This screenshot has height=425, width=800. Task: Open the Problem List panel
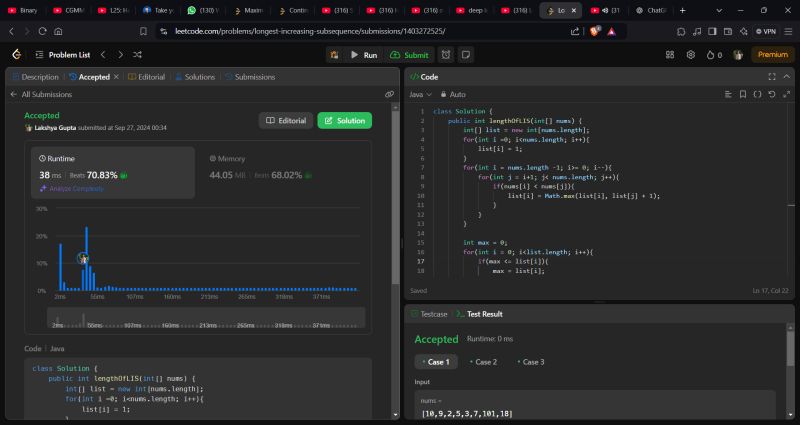coord(63,55)
